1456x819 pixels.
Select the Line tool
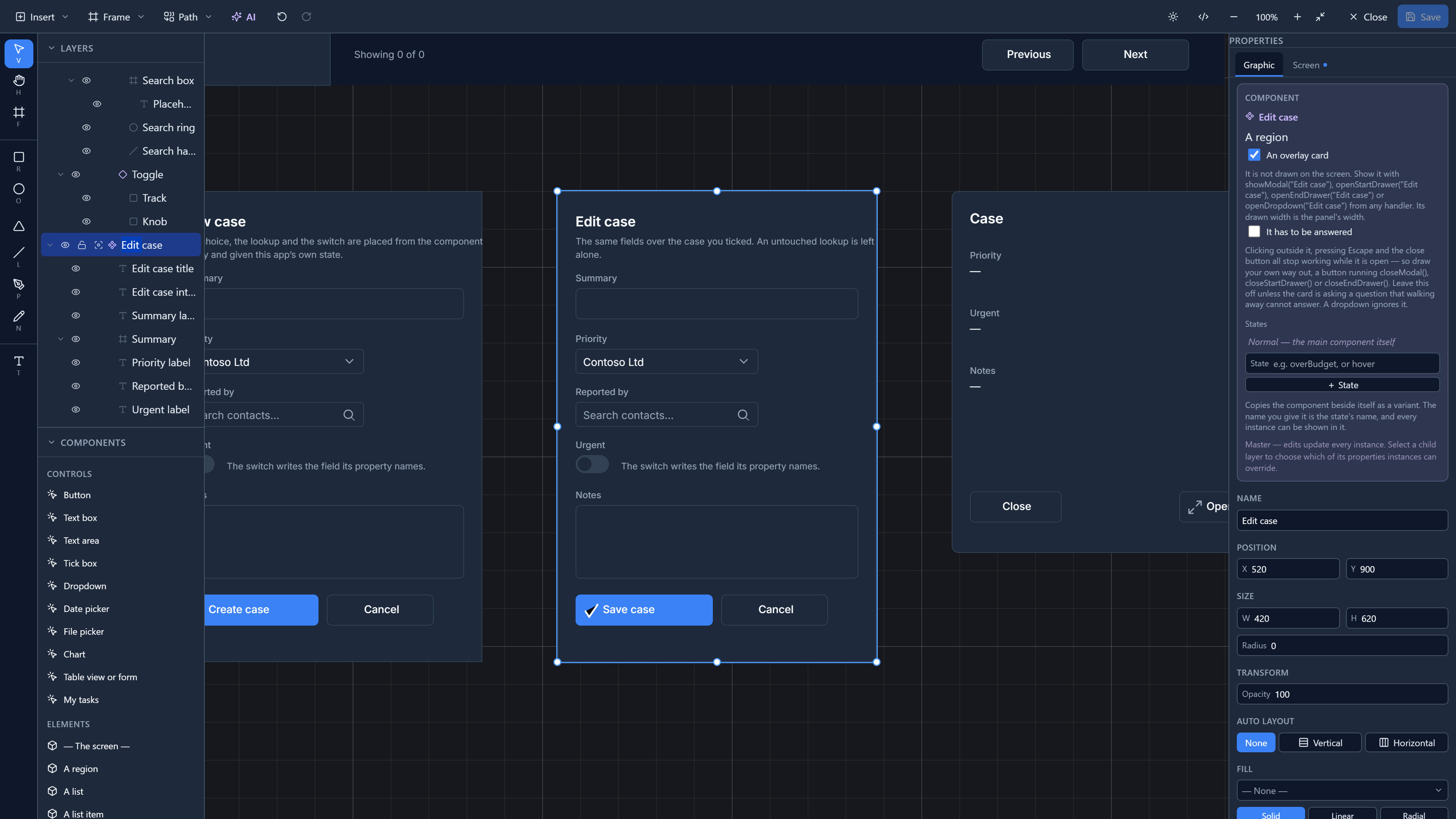coord(19,256)
